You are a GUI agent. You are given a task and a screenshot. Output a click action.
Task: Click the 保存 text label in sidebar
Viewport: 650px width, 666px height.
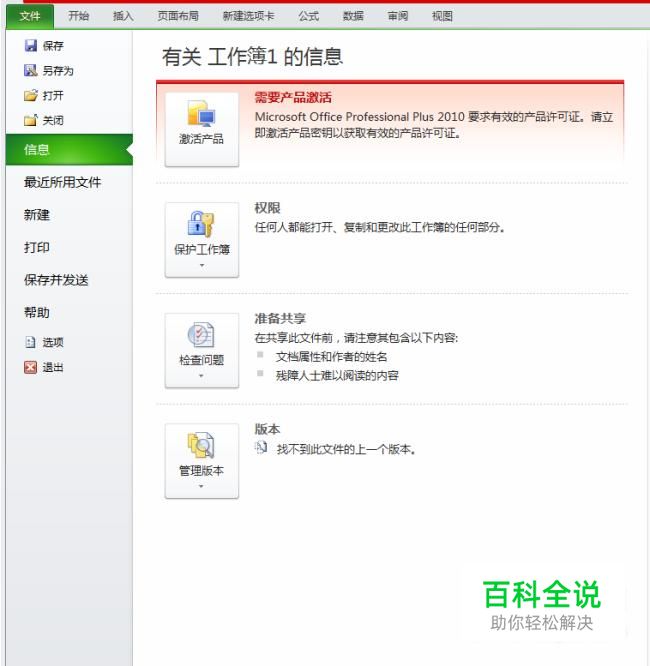click(x=53, y=46)
